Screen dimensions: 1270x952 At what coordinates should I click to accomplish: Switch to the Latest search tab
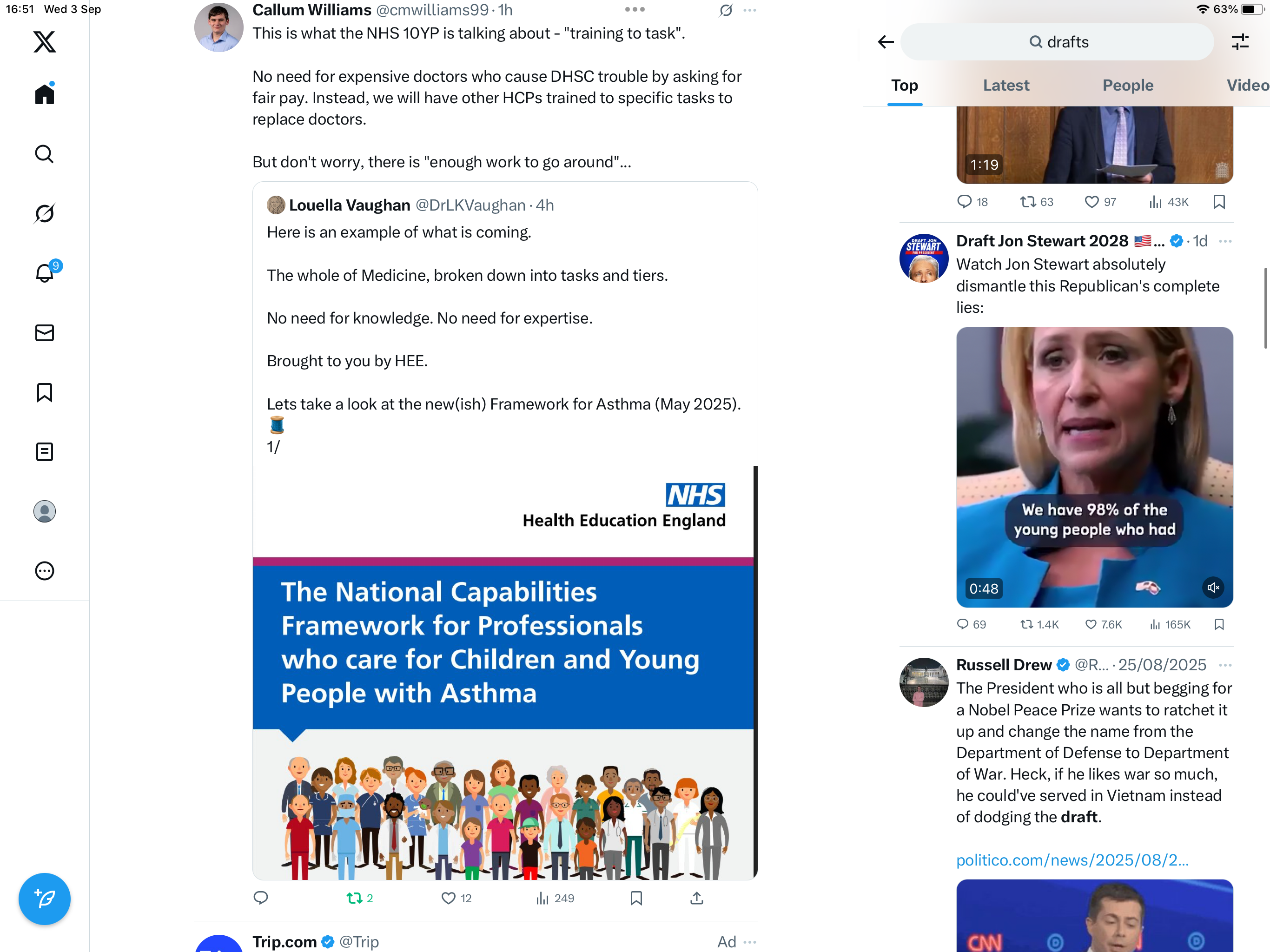click(x=1006, y=85)
